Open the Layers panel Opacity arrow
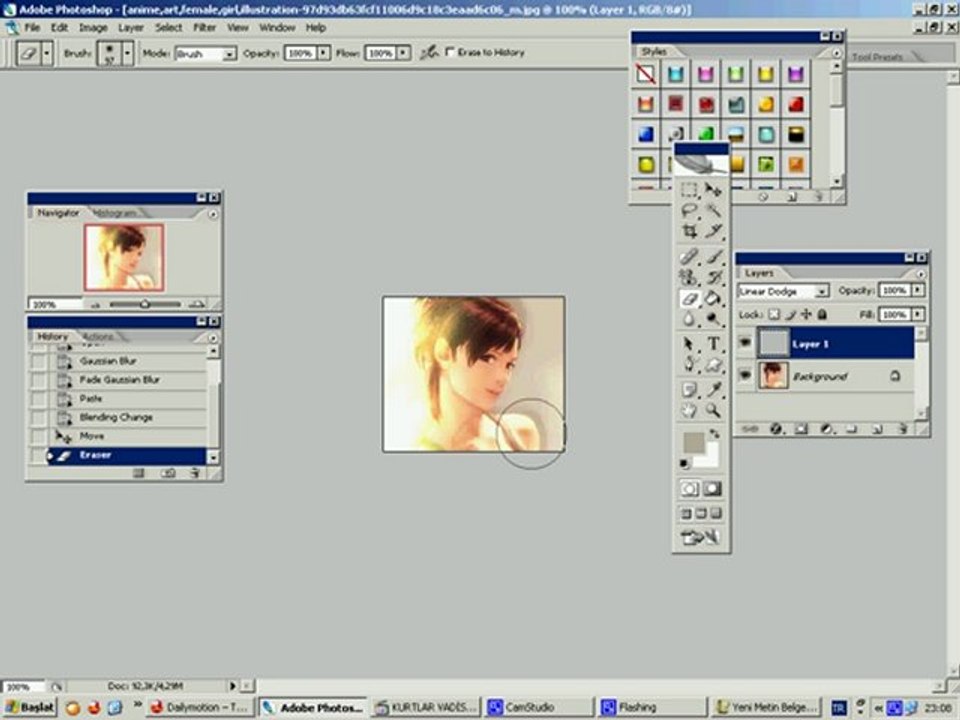The width and height of the screenshot is (960, 720). [x=917, y=290]
